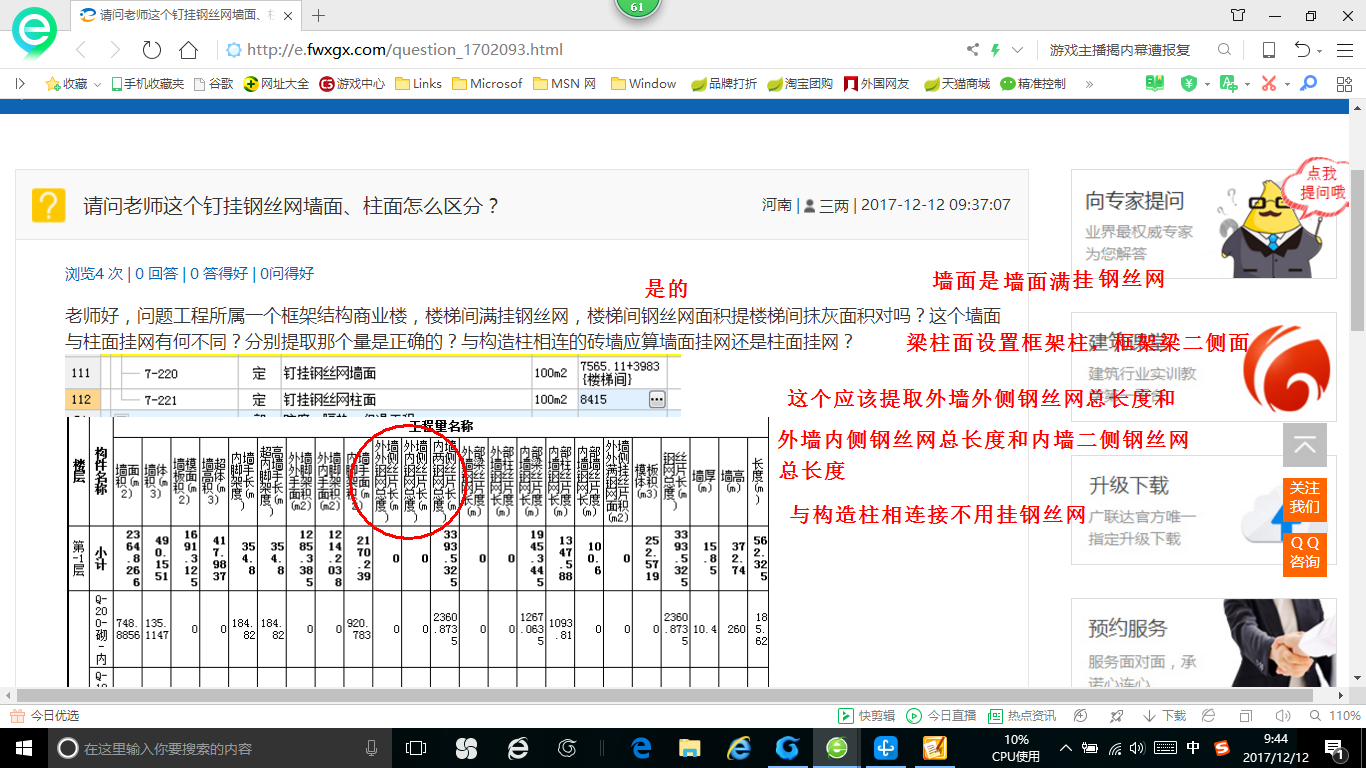The height and width of the screenshot is (768, 1366).
Task: Open the browser main hamburger menu
Action: (1343, 50)
